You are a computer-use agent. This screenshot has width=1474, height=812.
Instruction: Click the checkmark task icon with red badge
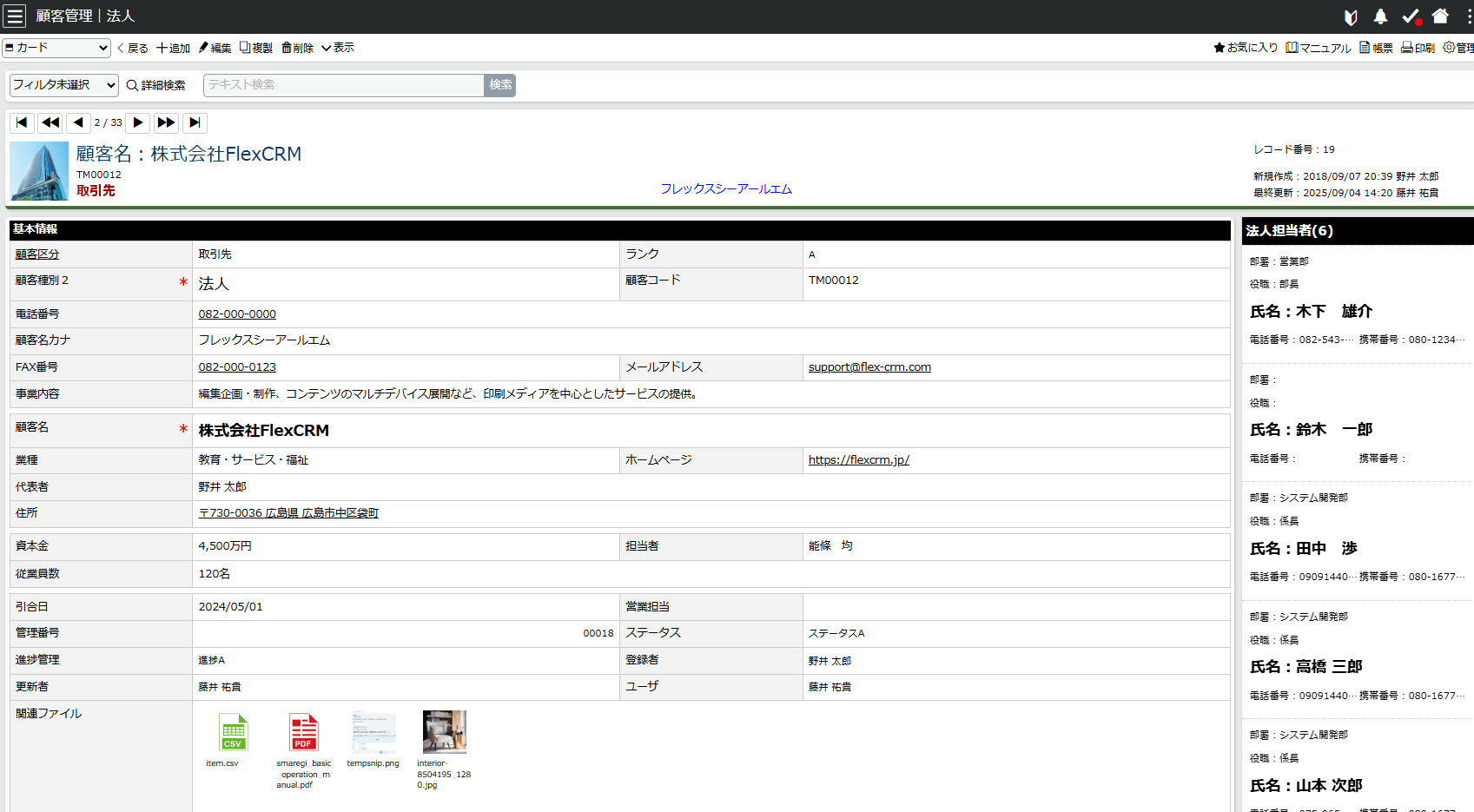coord(1411,16)
